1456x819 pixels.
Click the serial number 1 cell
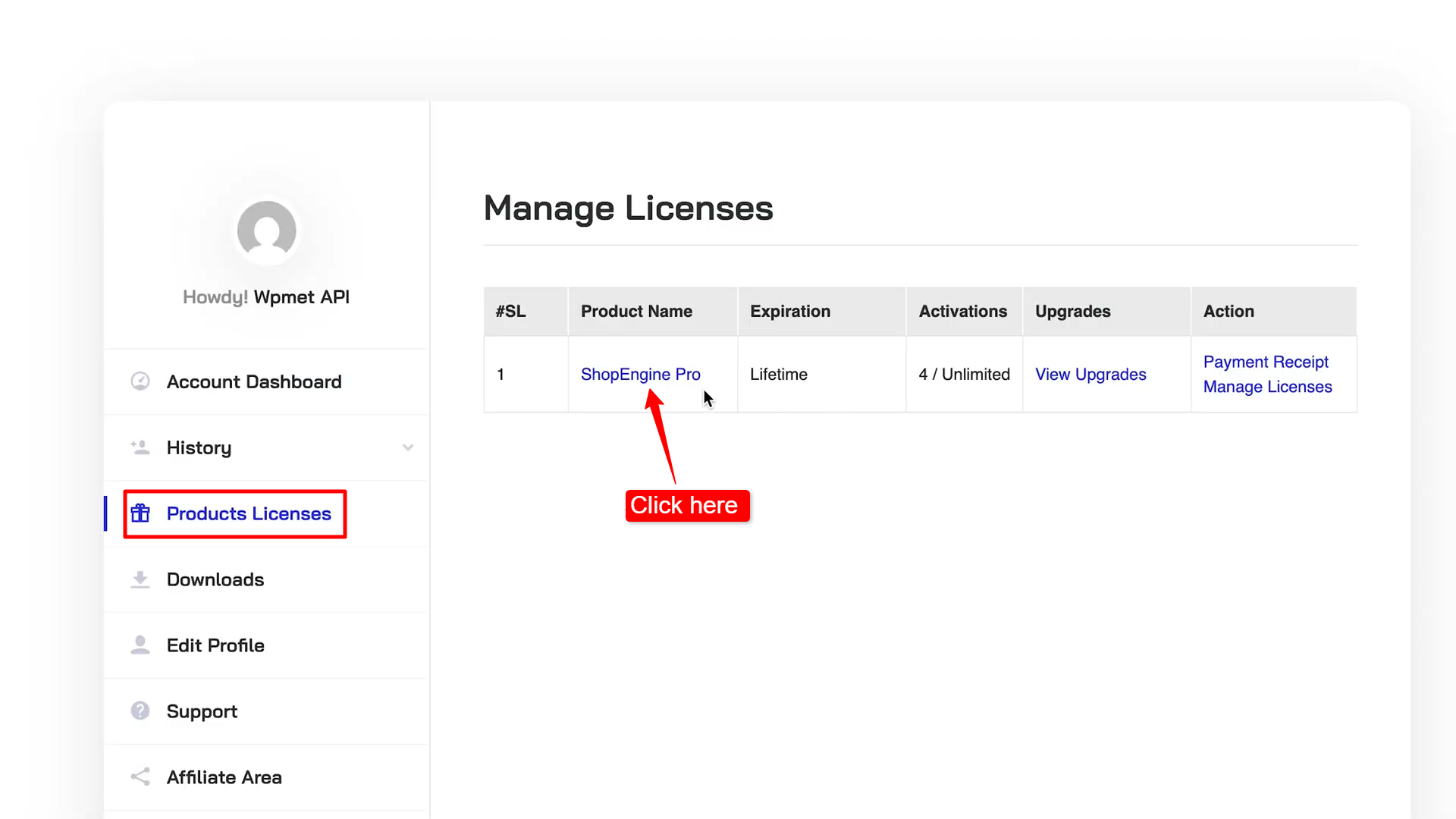tap(526, 375)
